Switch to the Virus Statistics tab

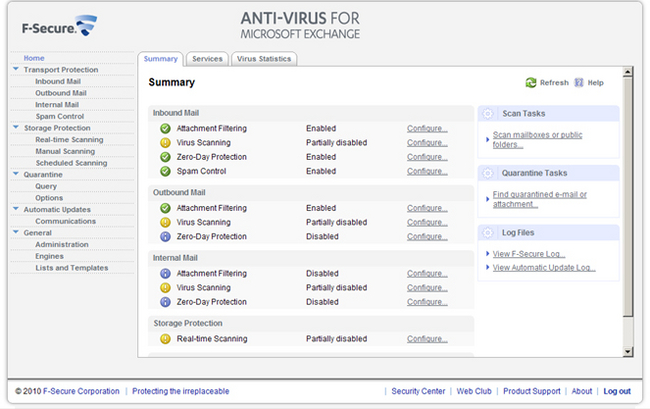point(264,59)
